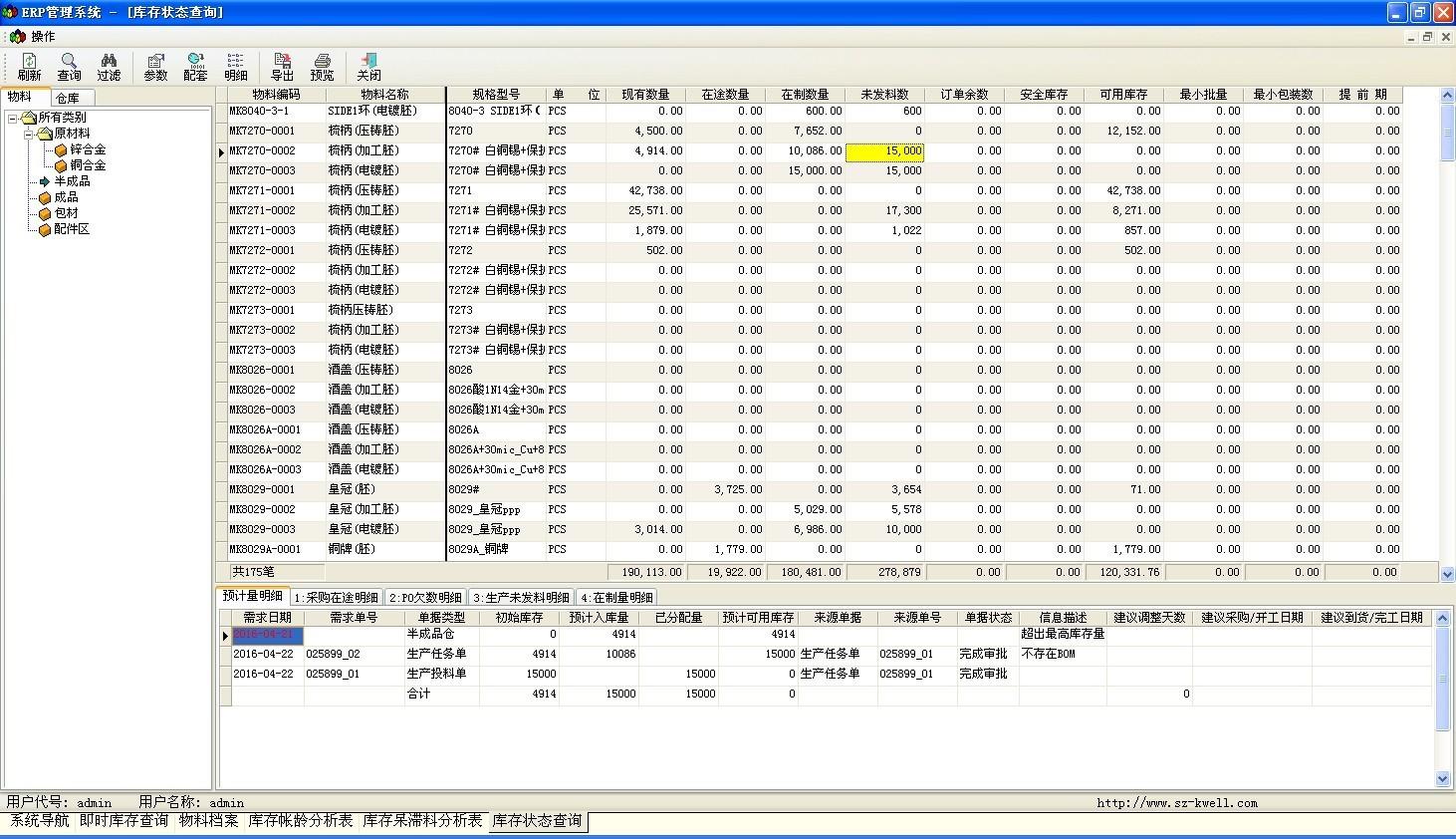Open 预览 print preview
This screenshot has height=839, width=1456.
(x=322, y=67)
